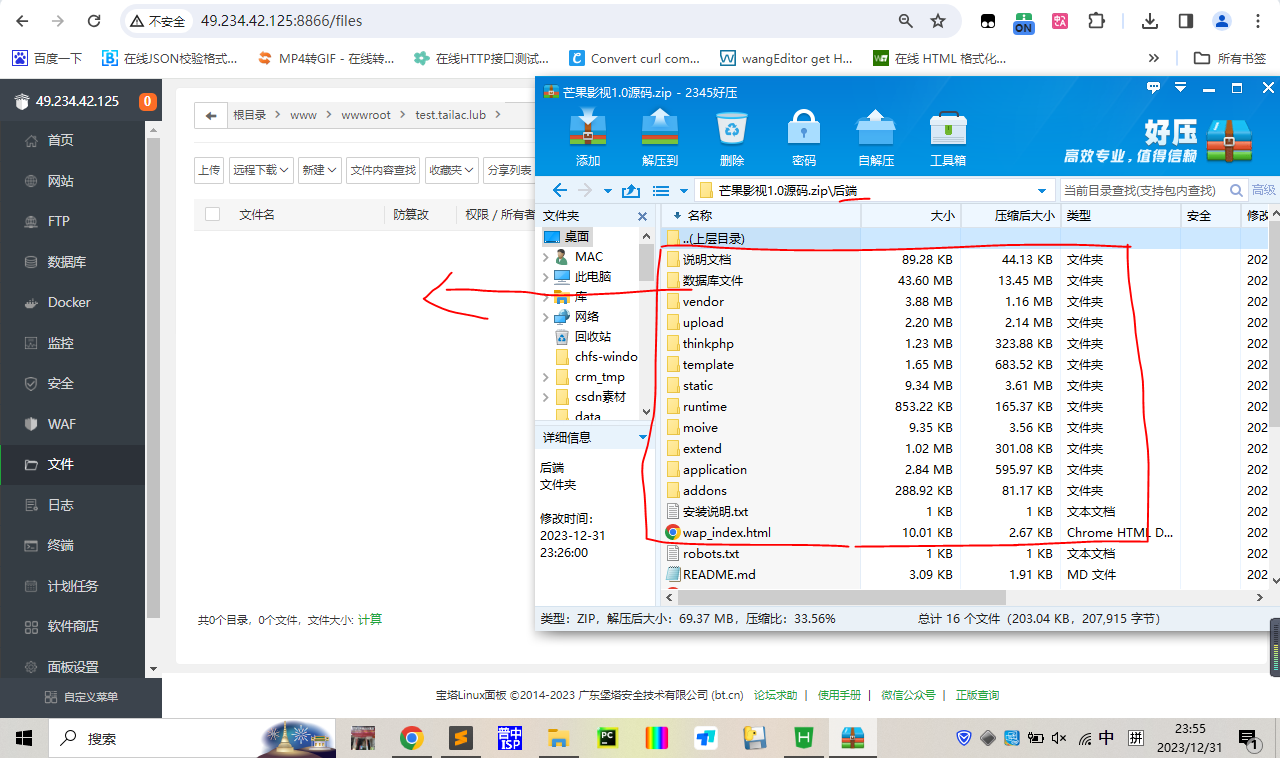Image resolution: width=1280 pixels, height=758 pixels.
Task: Open 软件商店 in the panel sidebar
Action: 73,626
